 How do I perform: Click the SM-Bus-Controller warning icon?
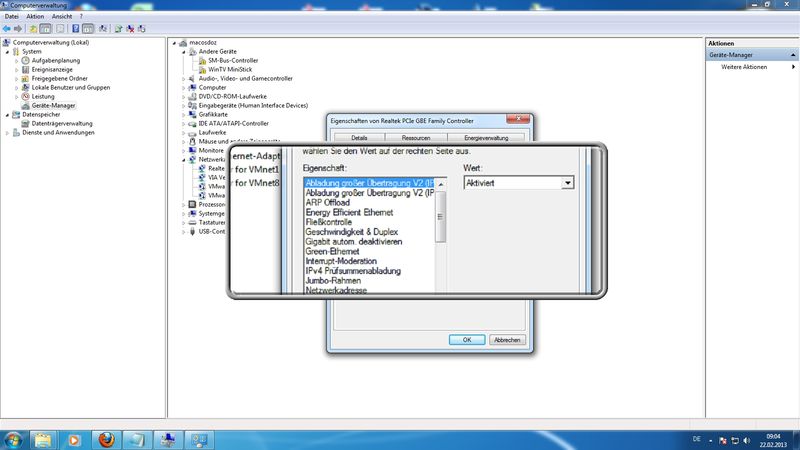tap(202, 61)
